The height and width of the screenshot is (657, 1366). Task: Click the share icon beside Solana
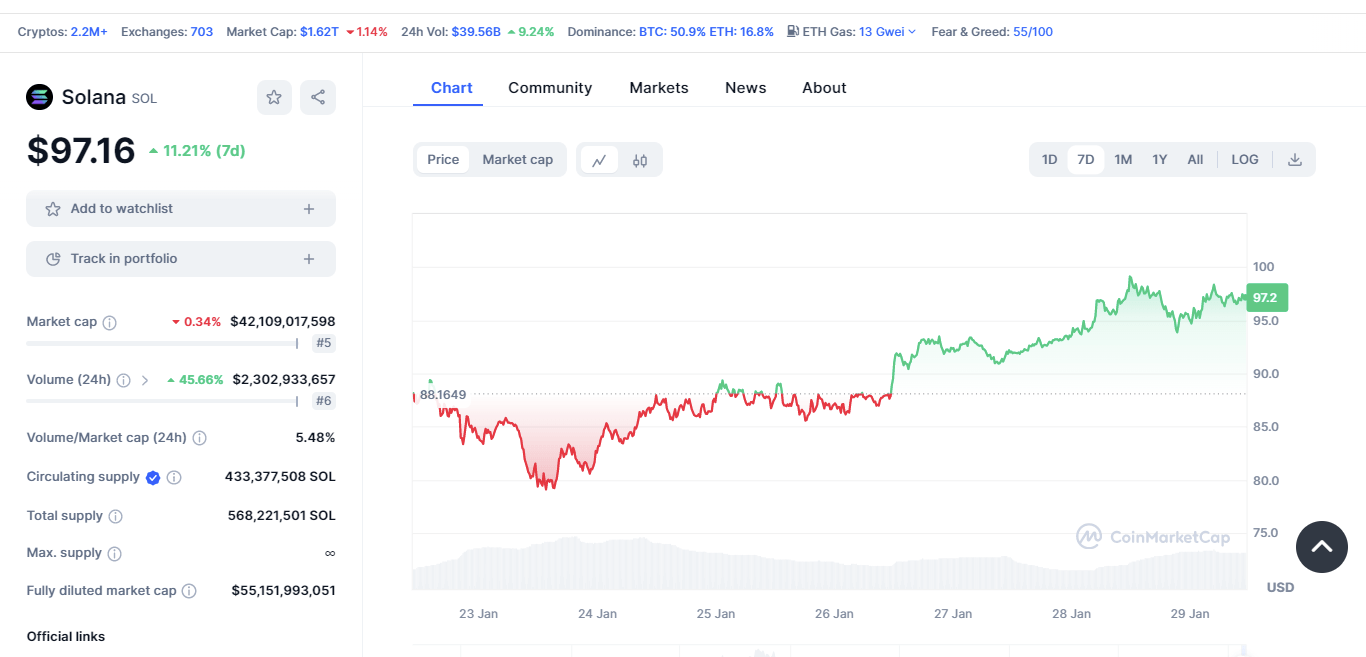pyautogui.click(x=318, y=97)
